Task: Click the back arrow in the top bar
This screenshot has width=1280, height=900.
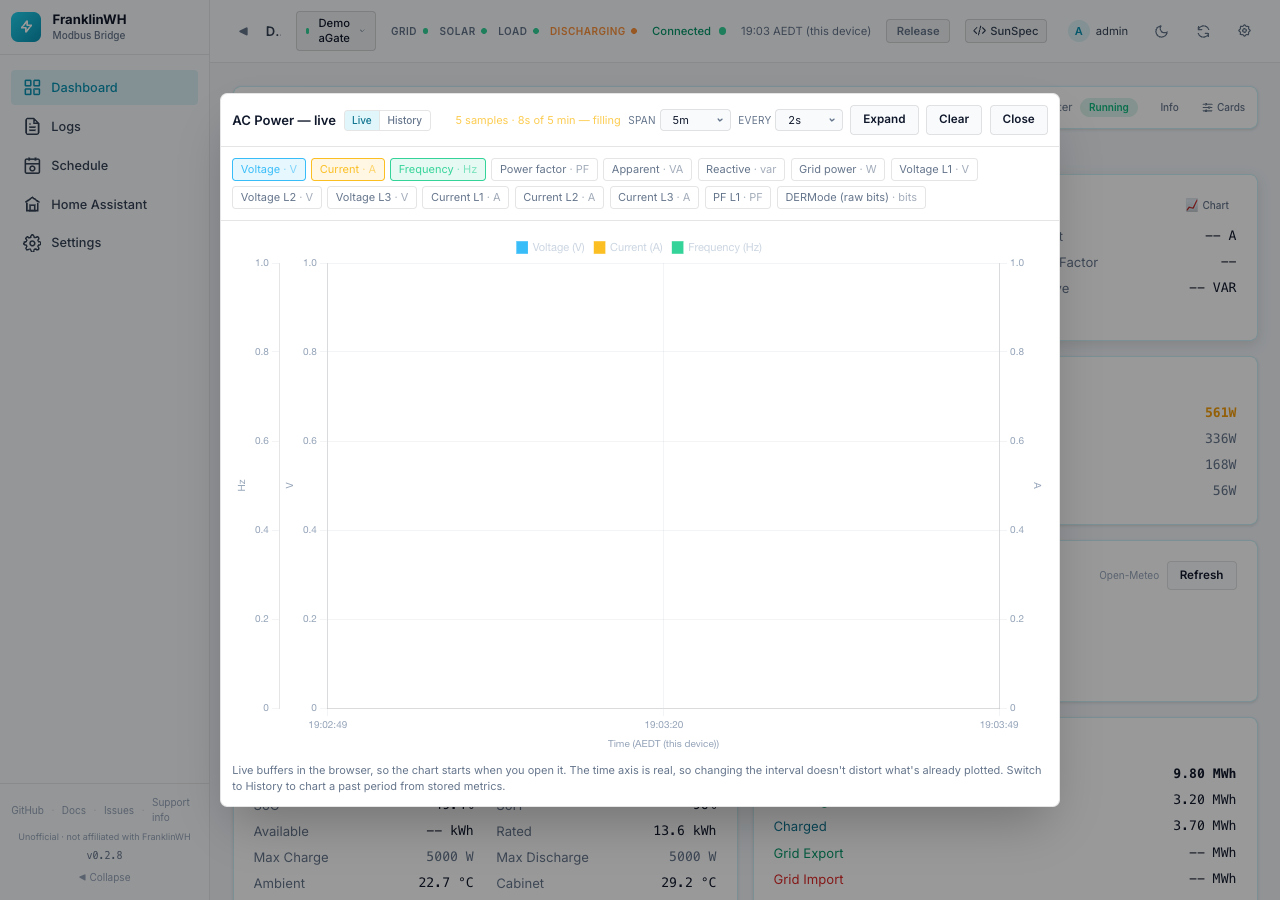Action: 243,31
